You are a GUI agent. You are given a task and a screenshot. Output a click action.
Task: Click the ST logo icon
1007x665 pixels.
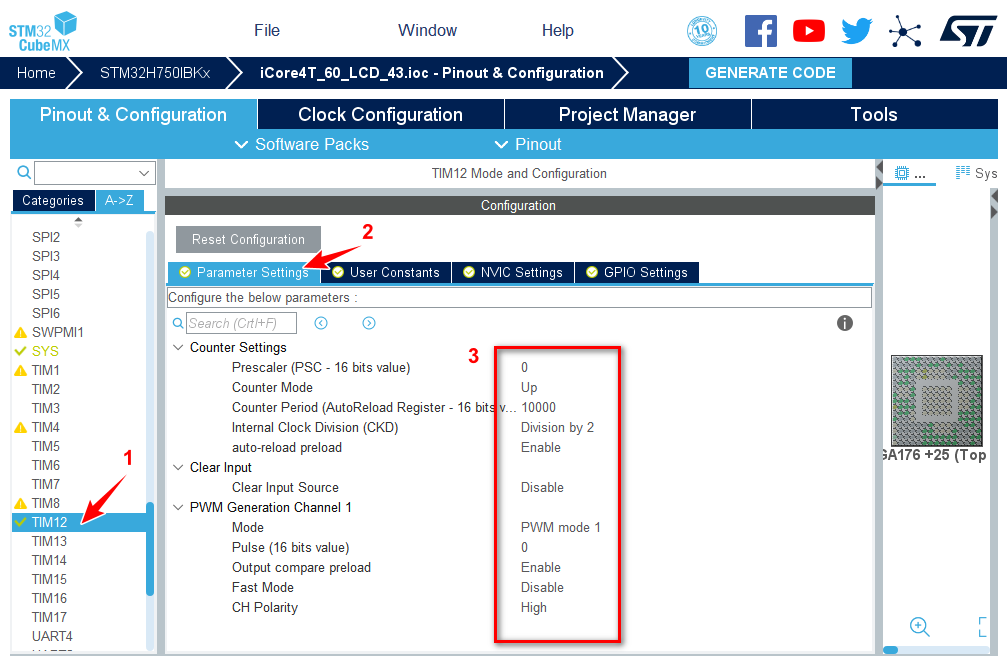click(967, 31)
